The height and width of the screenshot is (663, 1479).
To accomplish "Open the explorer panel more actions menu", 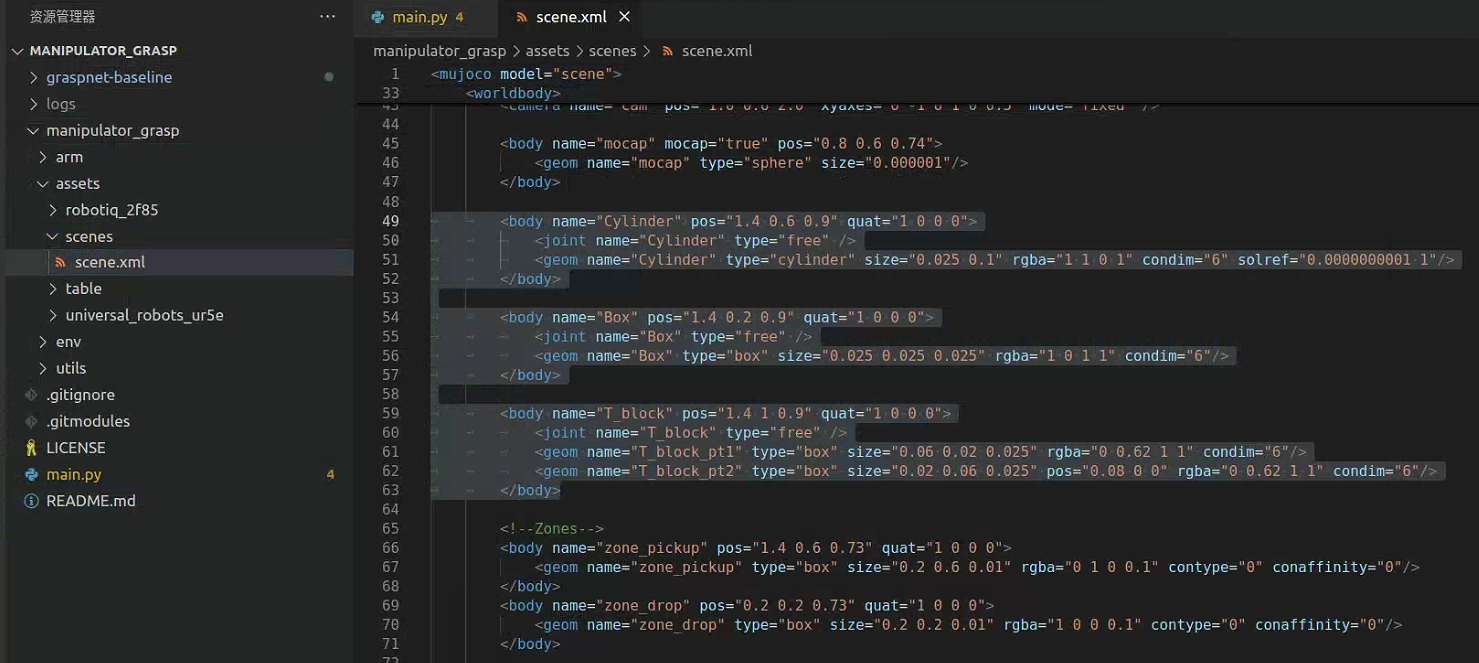I will pyautogui.click(x=328, y=17).
